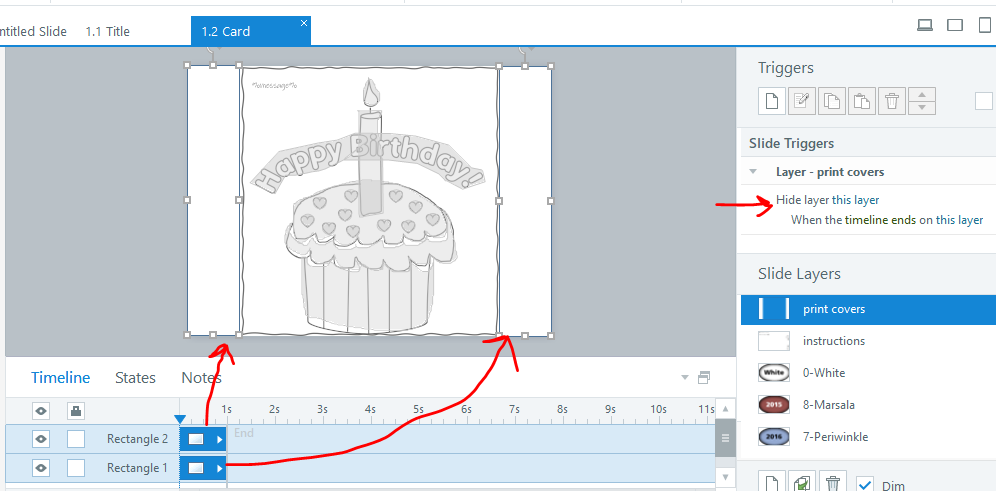Copy the selected trigger
The image size is (996, 491).
831,101
